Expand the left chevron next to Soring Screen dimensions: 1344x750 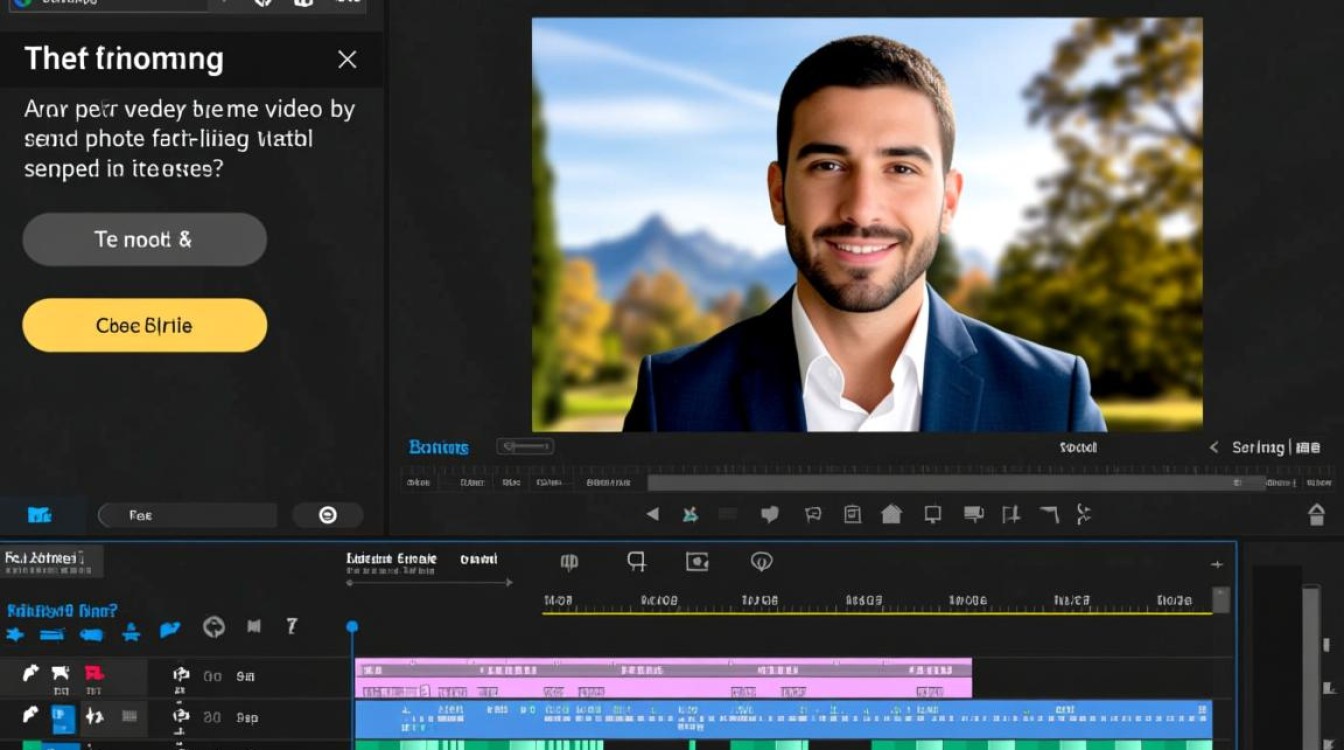[x=1214, y=448]
